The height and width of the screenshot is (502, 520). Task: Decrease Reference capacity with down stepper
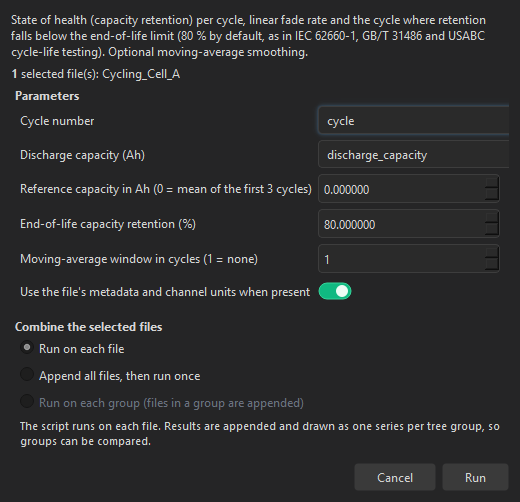coord(492,195)
